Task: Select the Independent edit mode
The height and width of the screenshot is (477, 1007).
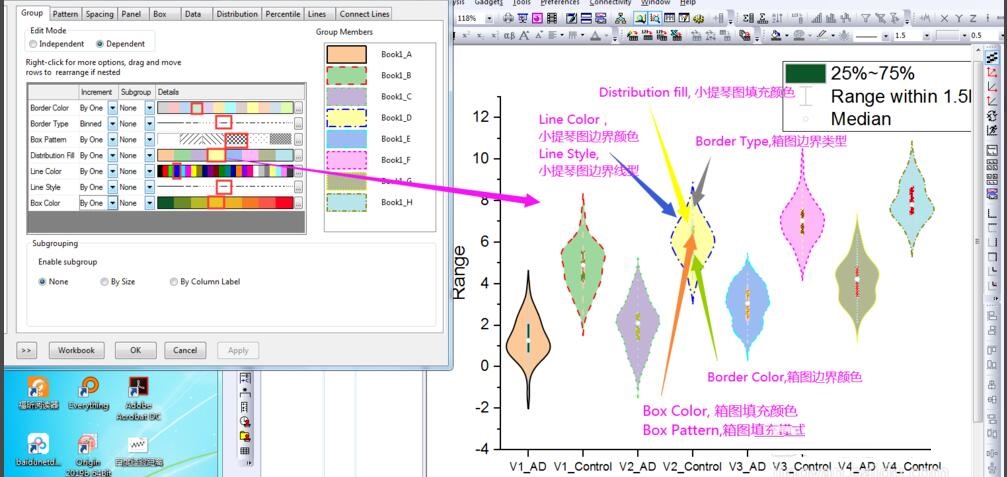Action: pyautogui.click(x=34, y=44)
